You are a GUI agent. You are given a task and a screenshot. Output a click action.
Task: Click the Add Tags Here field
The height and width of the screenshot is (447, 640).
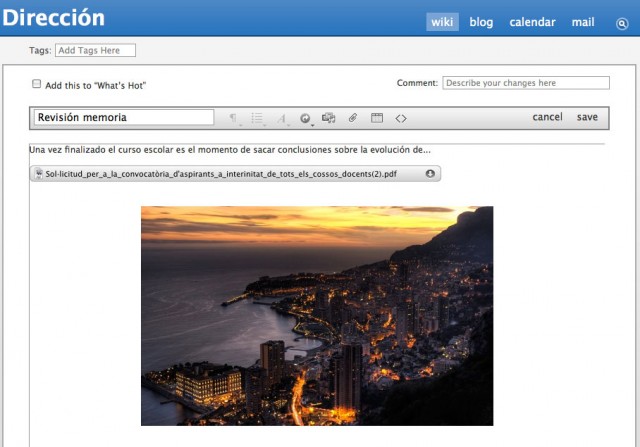(96, 50)
